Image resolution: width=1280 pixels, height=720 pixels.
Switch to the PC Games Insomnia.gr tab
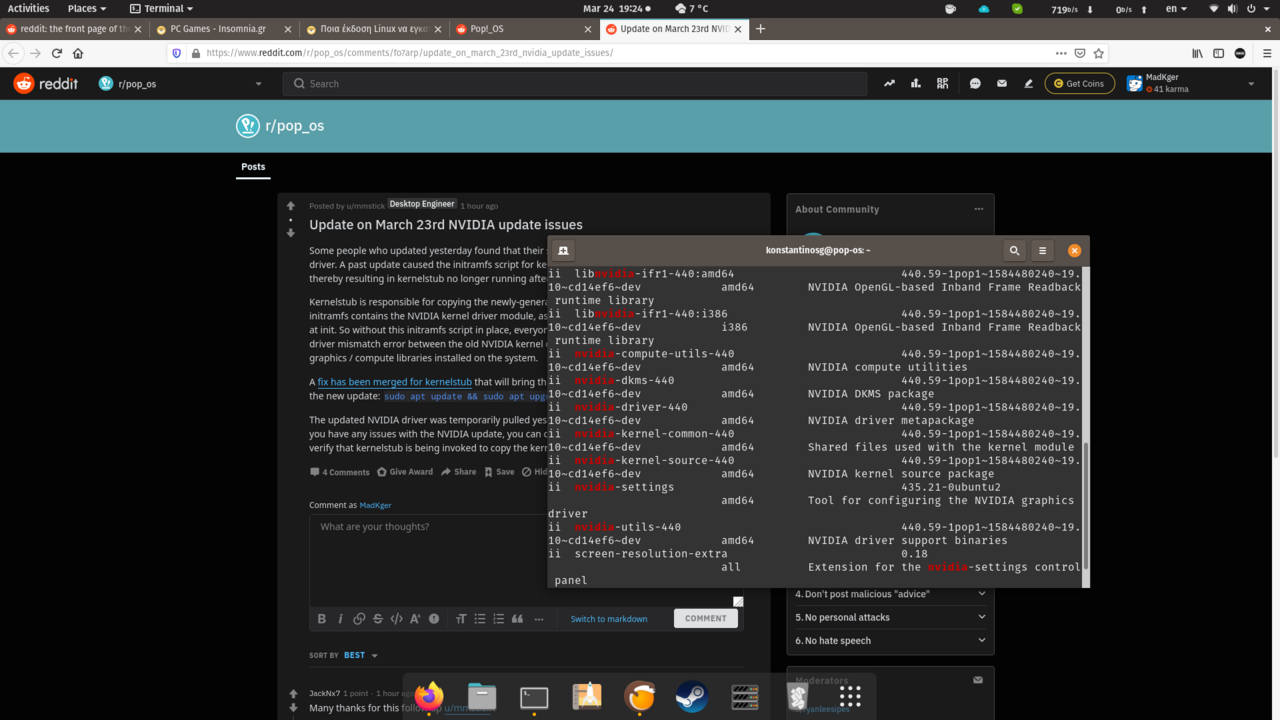pyautogui.click(x=224, y=29)
